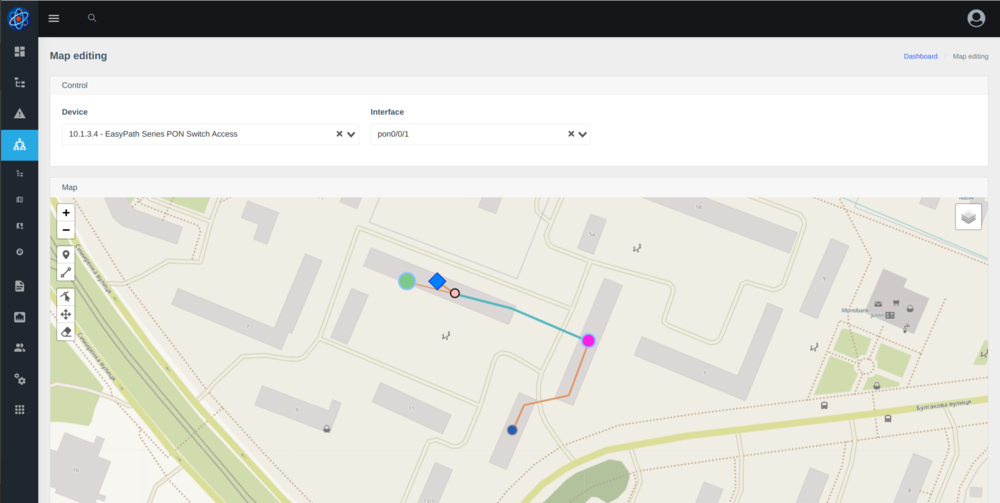Click the search icon in top bar
This screenshot has height=503, width=1000.
[x=92, y=18]
